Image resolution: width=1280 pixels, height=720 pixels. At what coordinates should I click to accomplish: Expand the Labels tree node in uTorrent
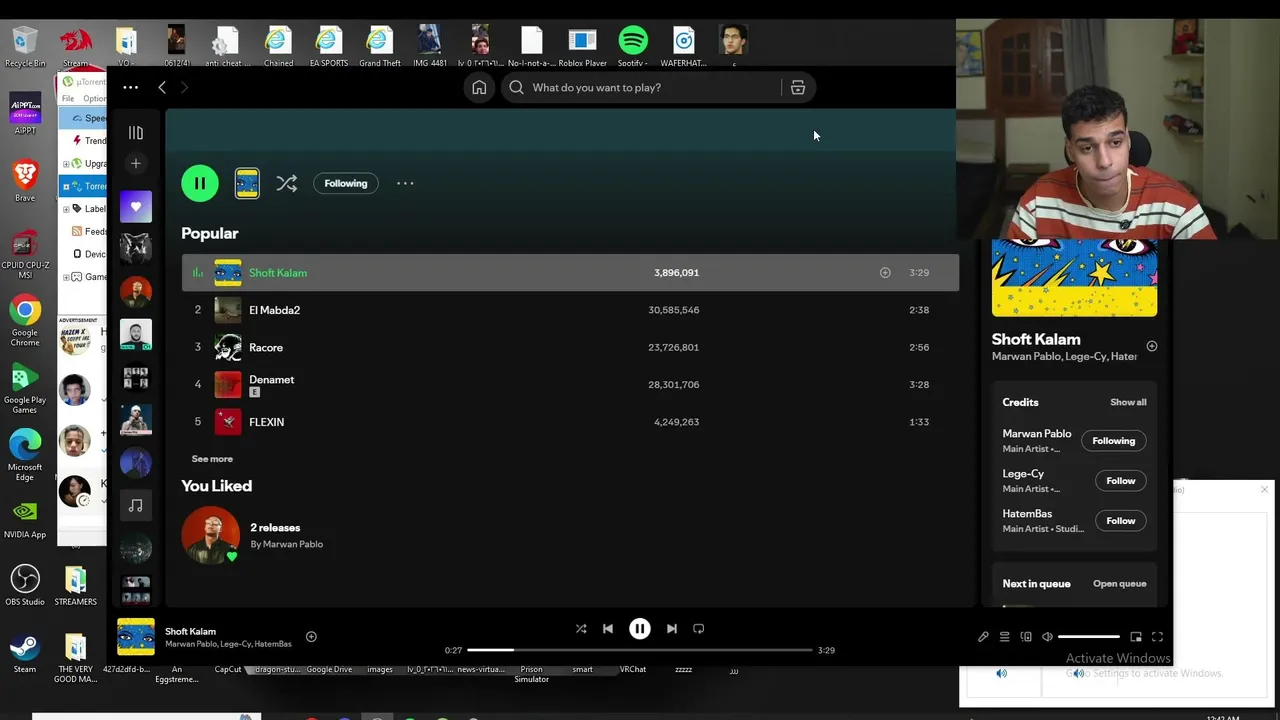(x=66, y=209)
